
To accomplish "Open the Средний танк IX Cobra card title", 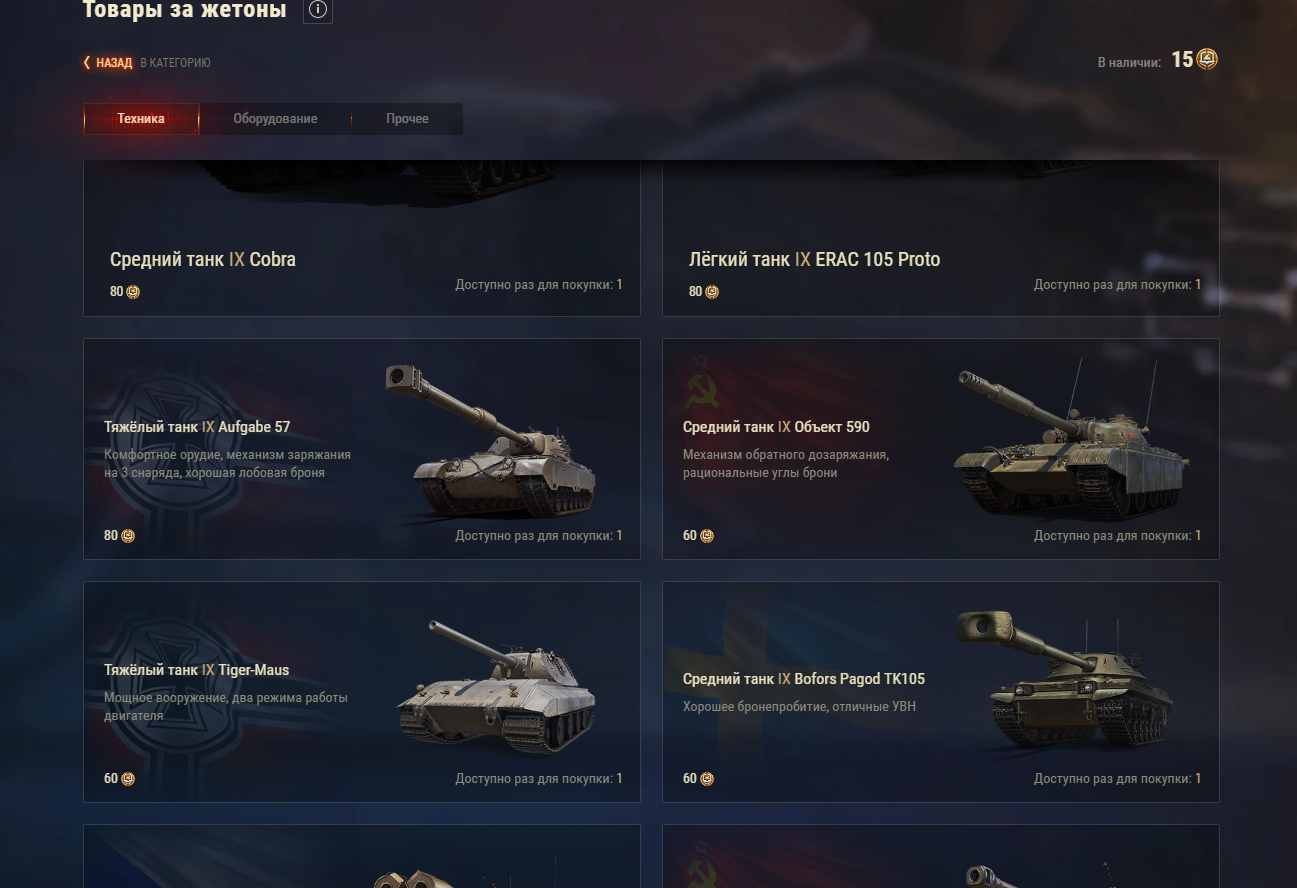I will point(203,260).
